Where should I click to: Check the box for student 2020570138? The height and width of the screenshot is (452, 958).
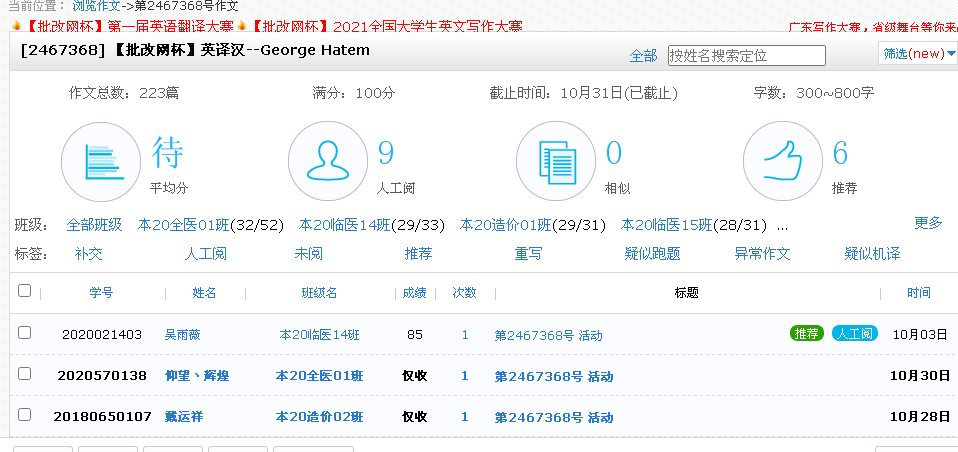(25, 374)
